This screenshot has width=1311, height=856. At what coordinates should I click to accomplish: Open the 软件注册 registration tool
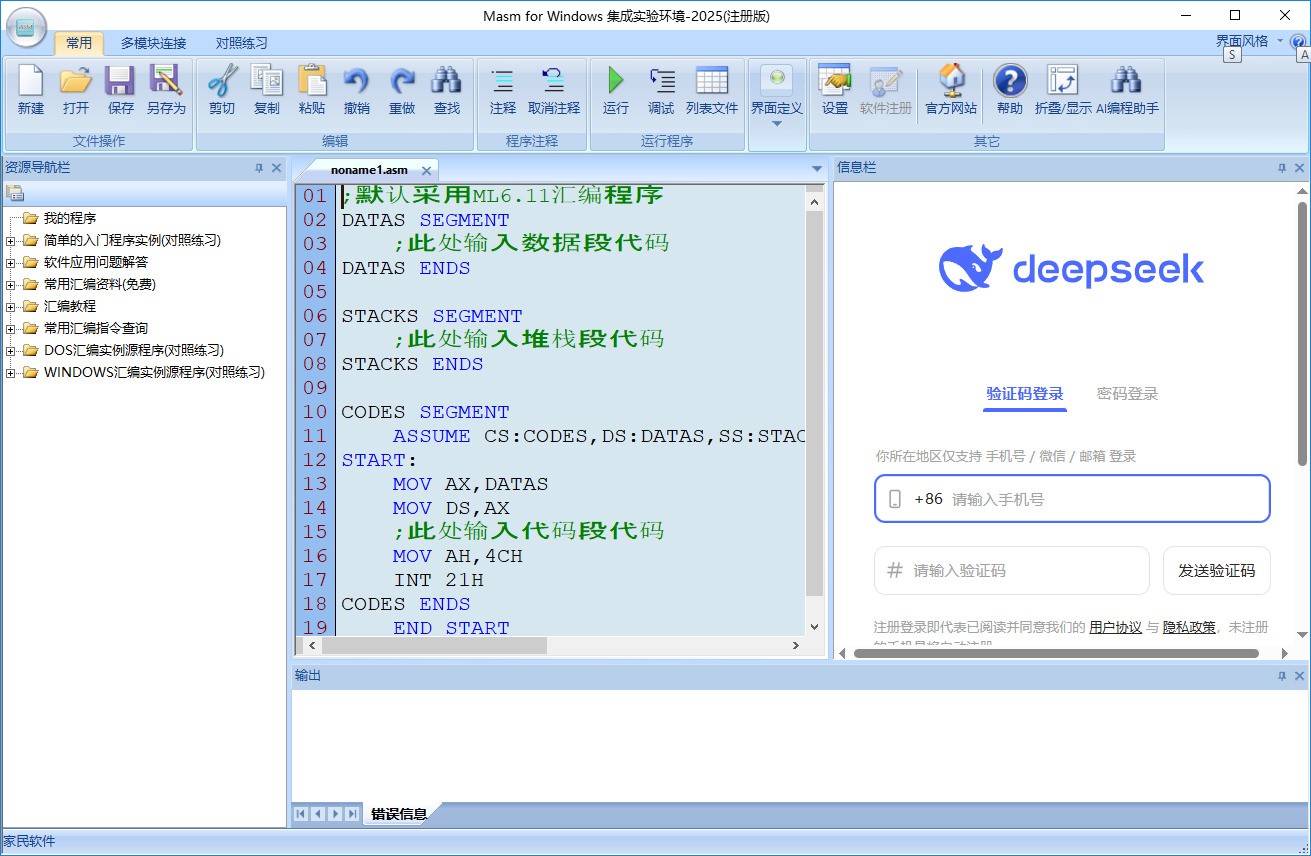pyautogui.click(x=883, y=90)
